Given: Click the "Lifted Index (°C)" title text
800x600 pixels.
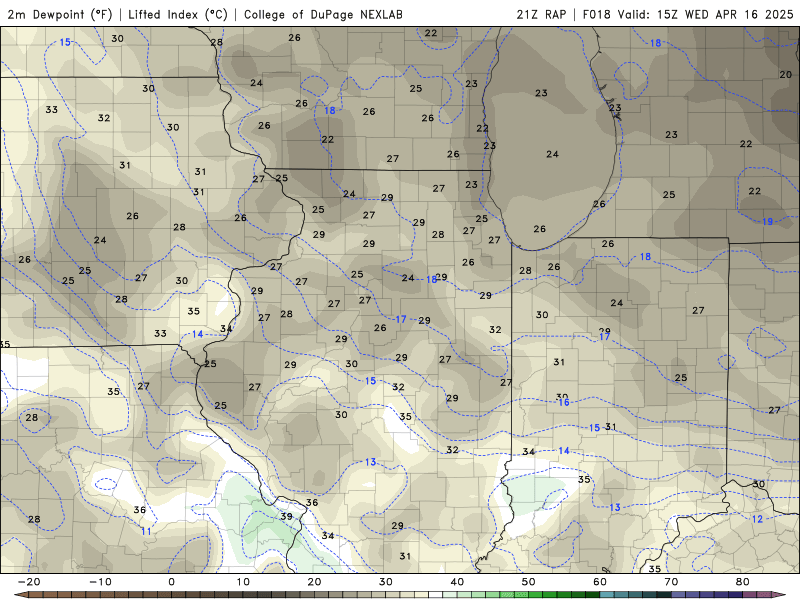Looking at the screenshot, I should click(178, 14).
